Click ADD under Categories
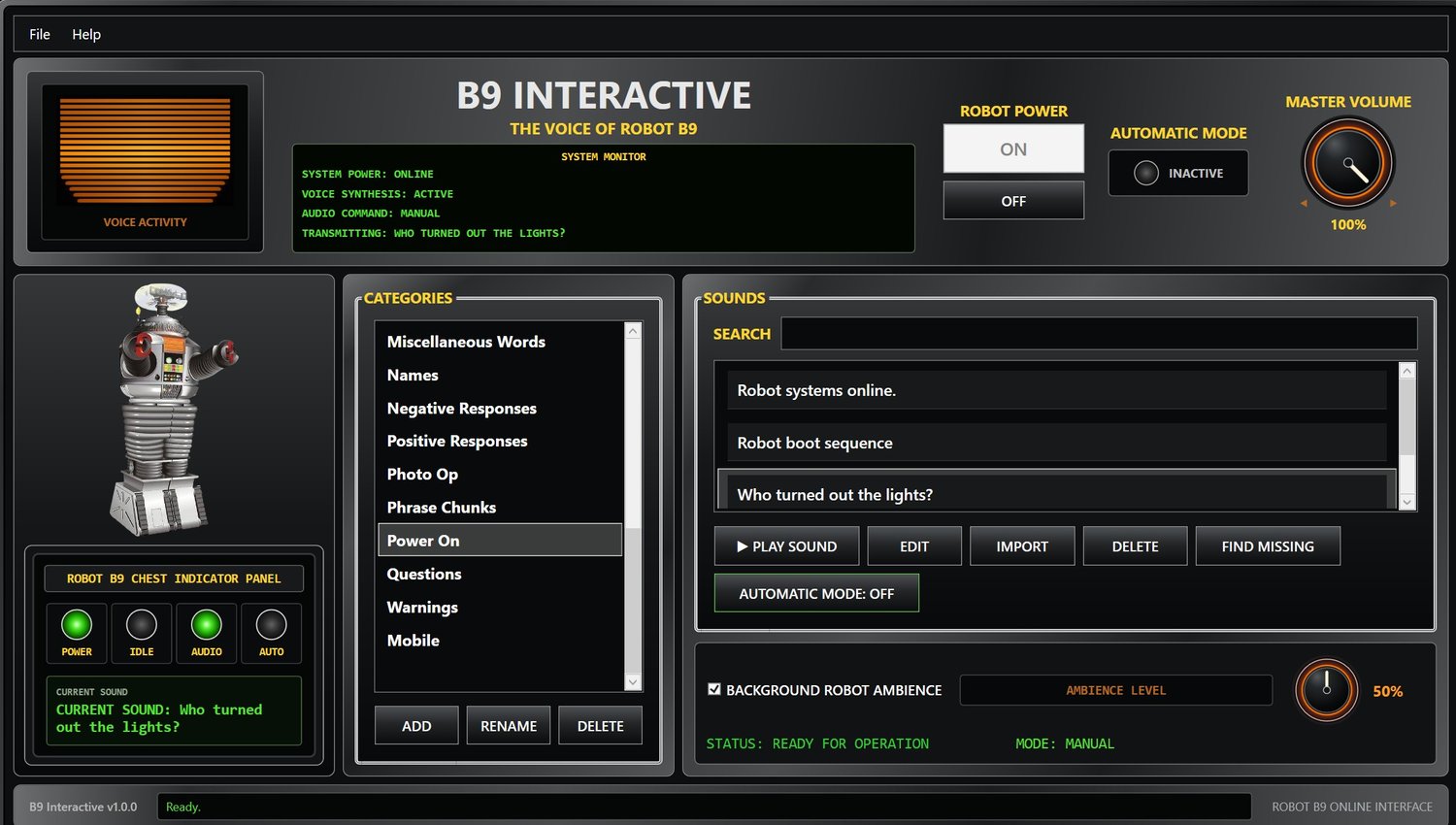Viewport: 1456px width, 825px height. point(416,726)
